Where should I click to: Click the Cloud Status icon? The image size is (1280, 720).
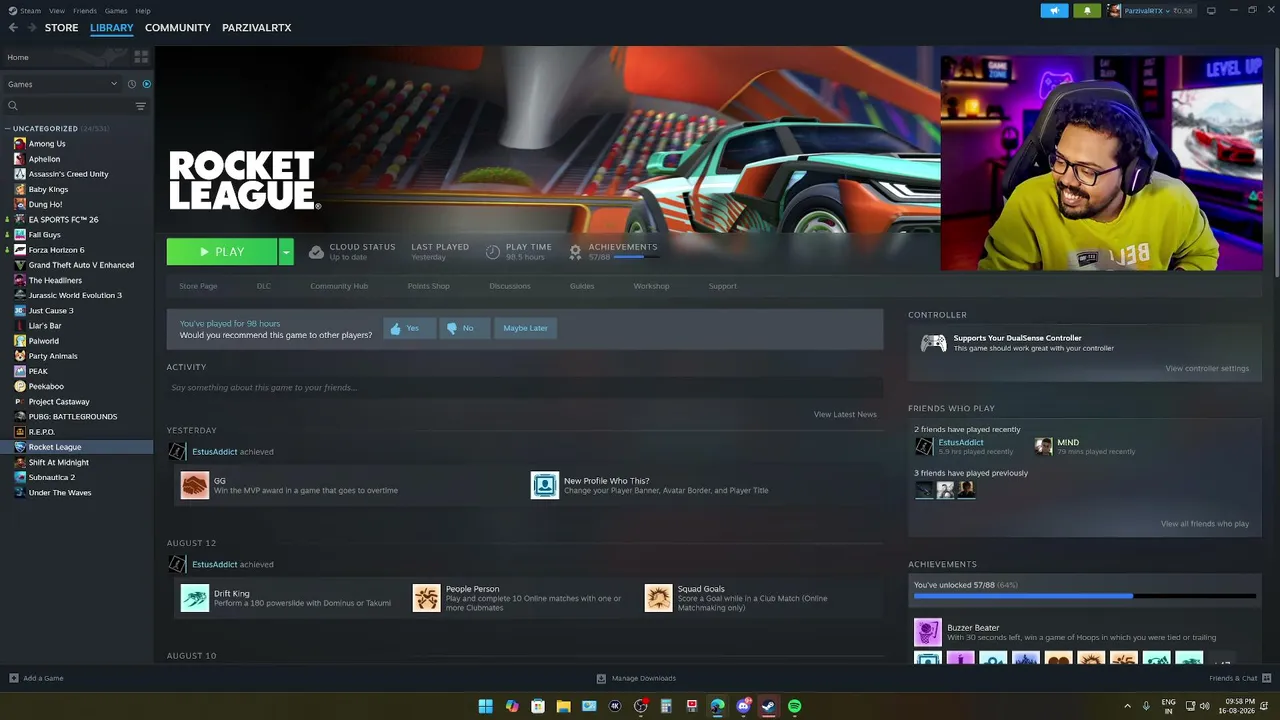click(316, 252)
